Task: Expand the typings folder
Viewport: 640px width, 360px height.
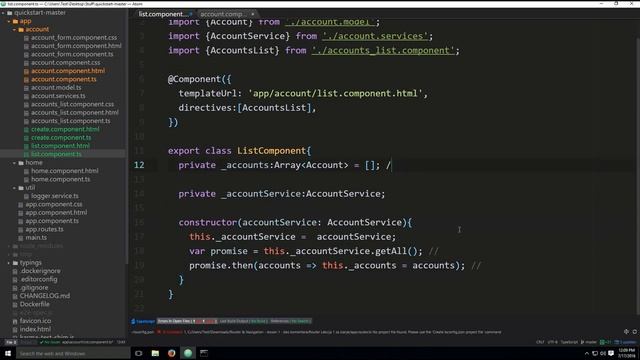Action: click(x=9, y=263)
